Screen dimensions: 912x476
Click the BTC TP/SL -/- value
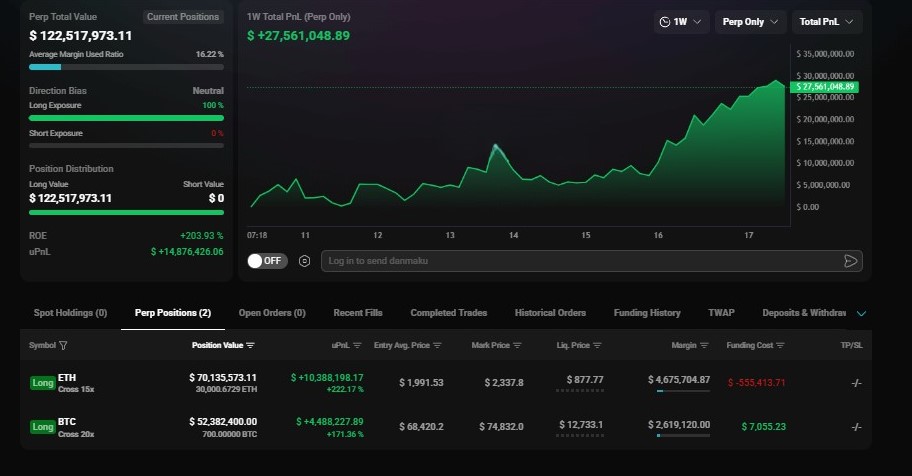[x=856, y=427]
